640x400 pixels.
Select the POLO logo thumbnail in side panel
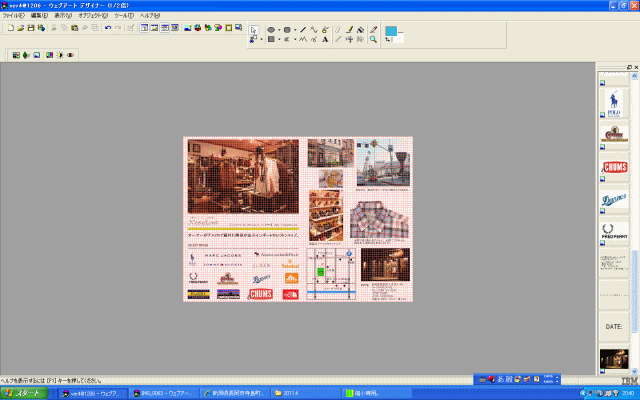pos(614,103)
